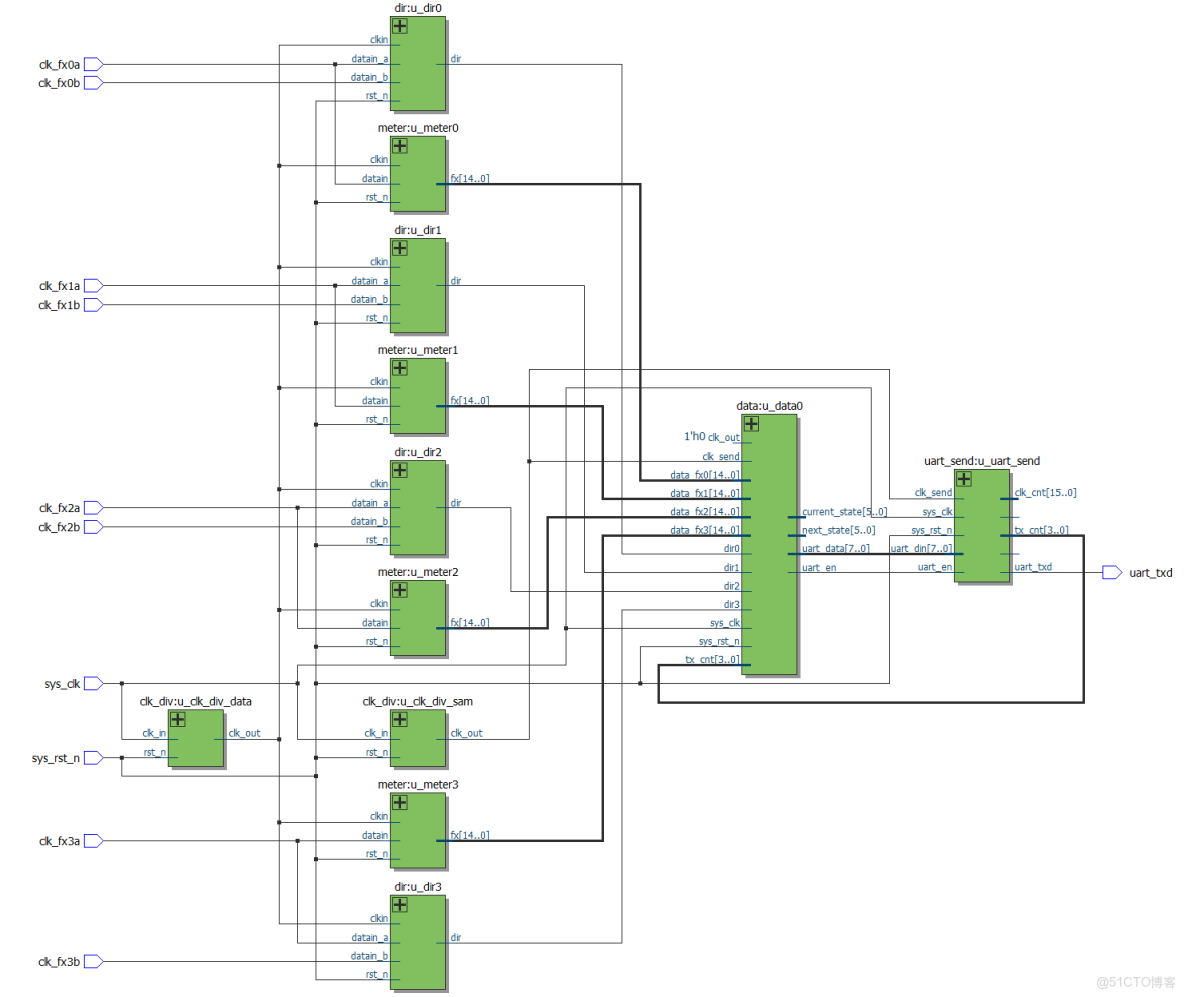
Task: Expand the u_uart_send module plus icon
Action: (x=963, y=479)
